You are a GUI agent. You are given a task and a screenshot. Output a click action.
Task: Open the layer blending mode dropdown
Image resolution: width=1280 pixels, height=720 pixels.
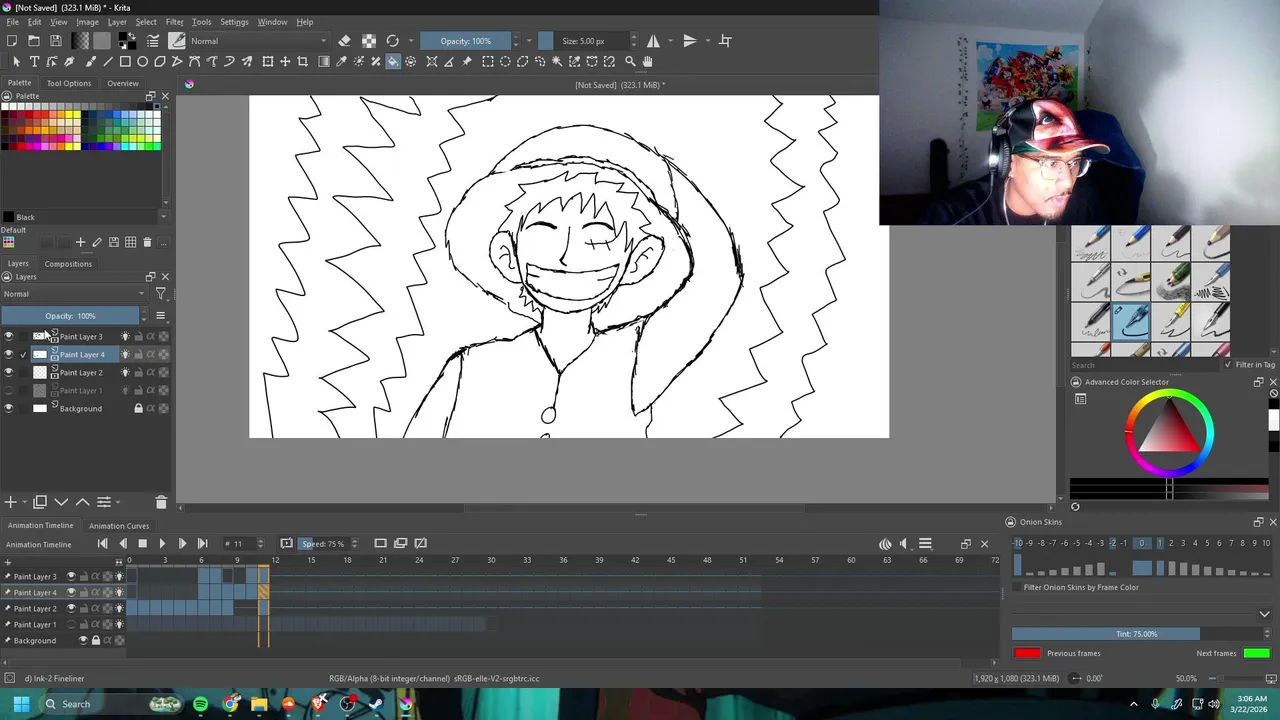pyautogui.click(x=75, y=294)
